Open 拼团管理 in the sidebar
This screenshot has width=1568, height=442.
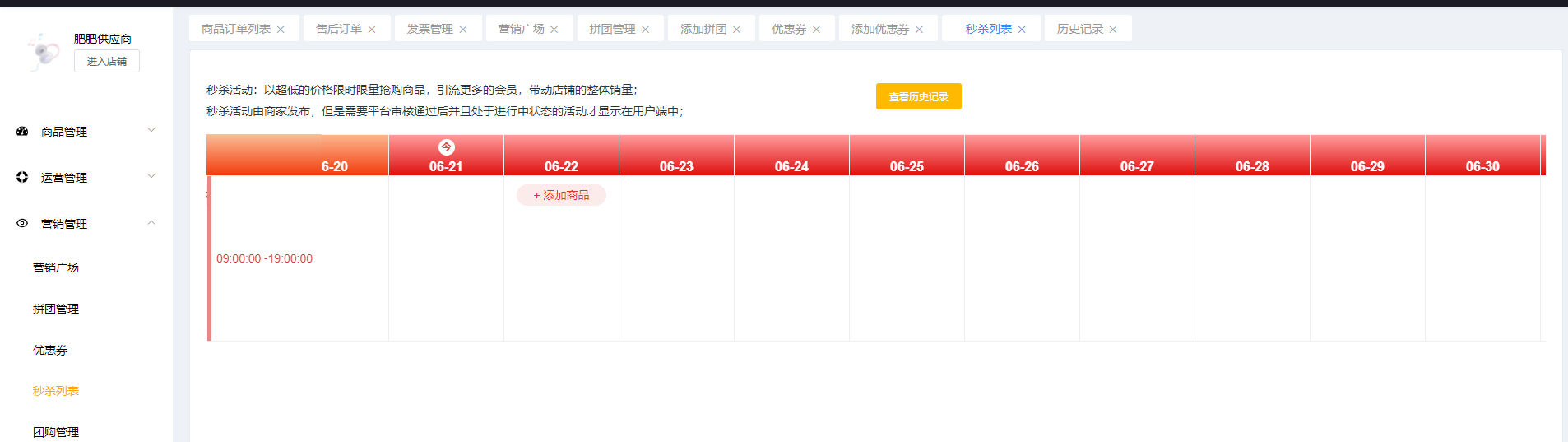(x=56, y=309)
